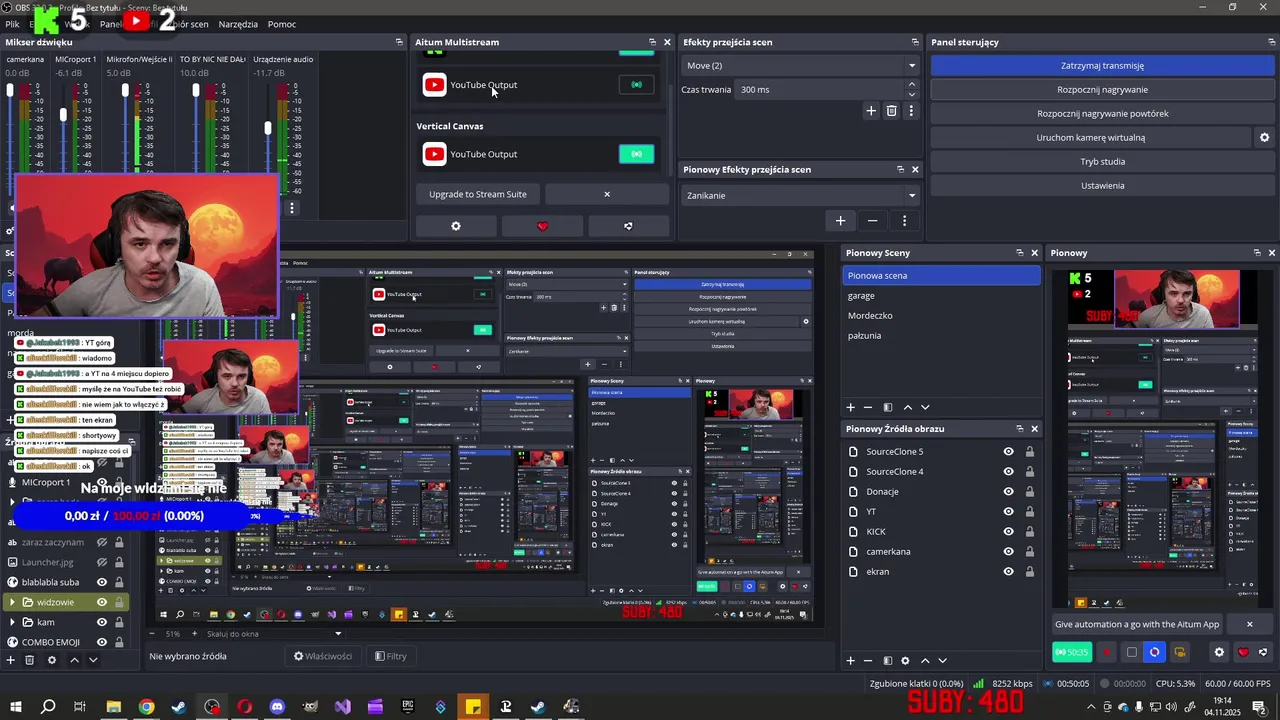Open the Skaluj do okna scaling dropdown

[x=274, y=634]
